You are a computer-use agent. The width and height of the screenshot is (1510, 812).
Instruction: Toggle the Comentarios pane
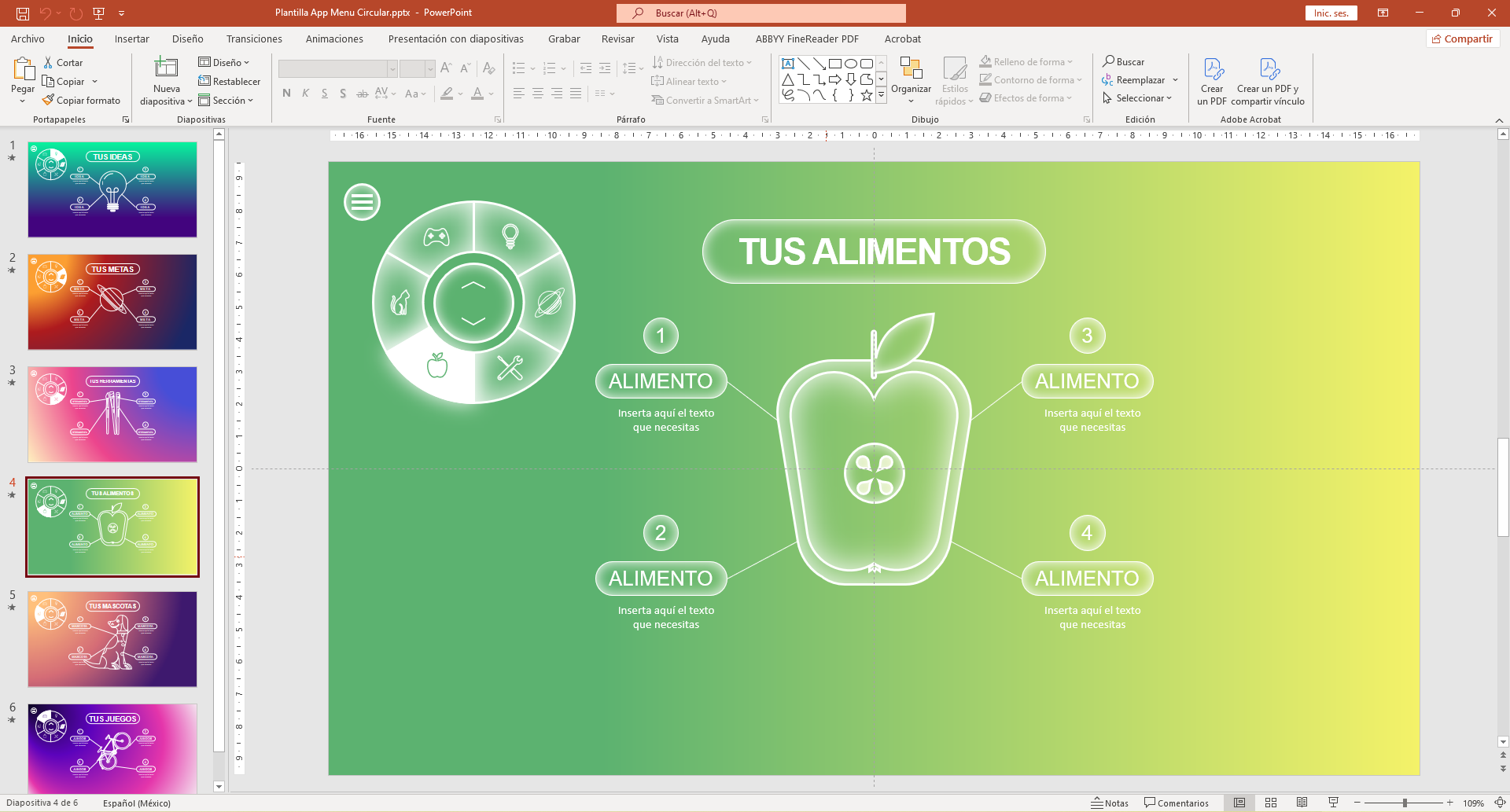1177,803
